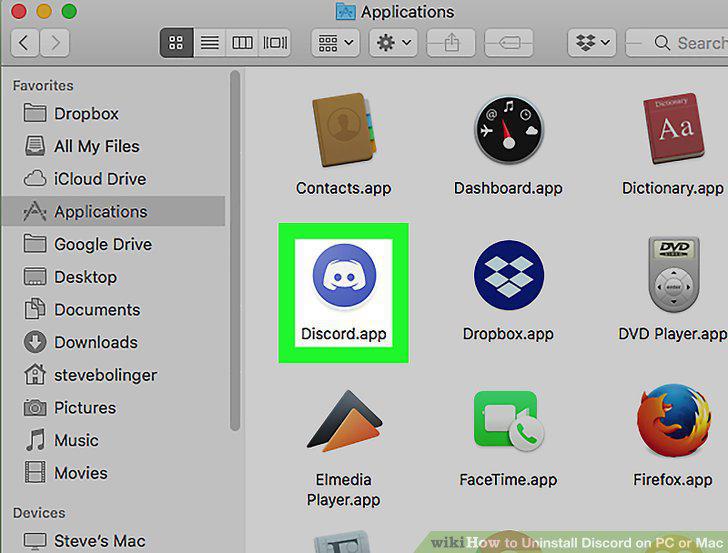This screenshot has height=553, width=728.
Task: Select the DVD Player.app icon
Action: tap(673, 274)
